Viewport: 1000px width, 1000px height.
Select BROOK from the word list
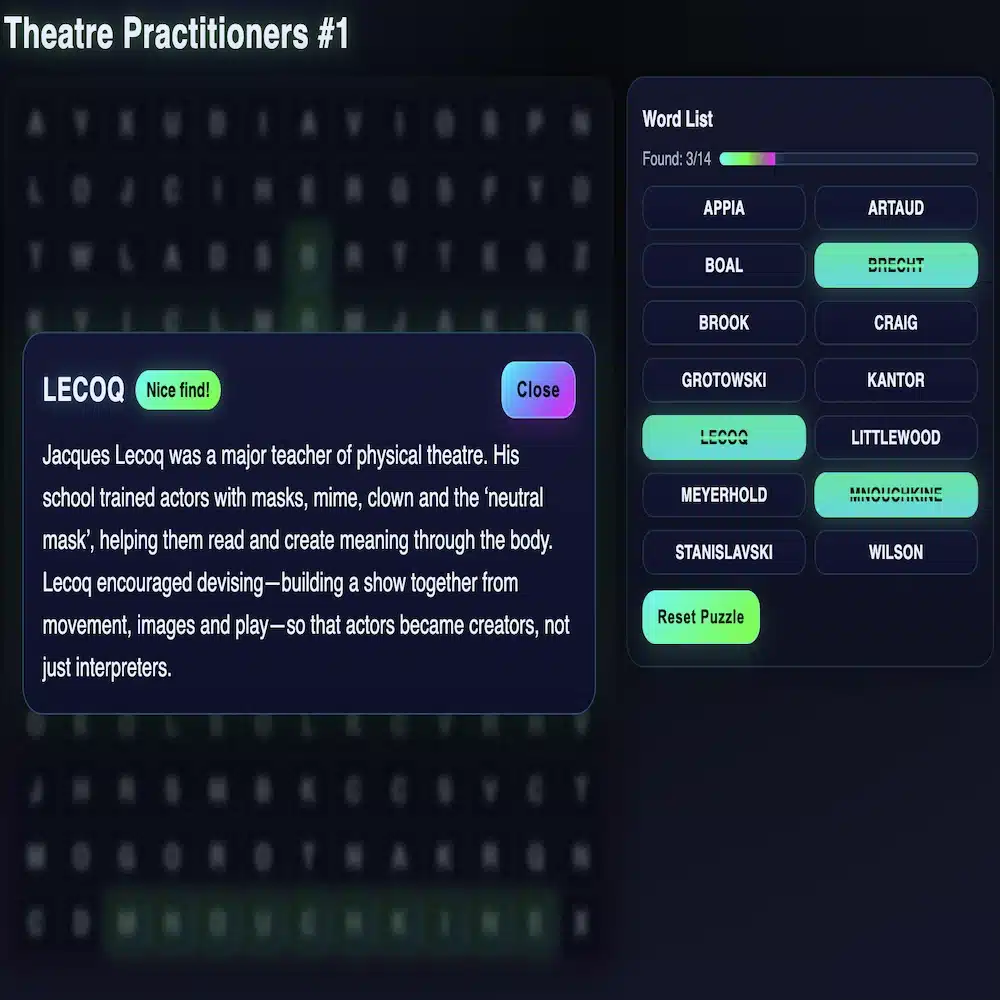(x=723, y=322)
